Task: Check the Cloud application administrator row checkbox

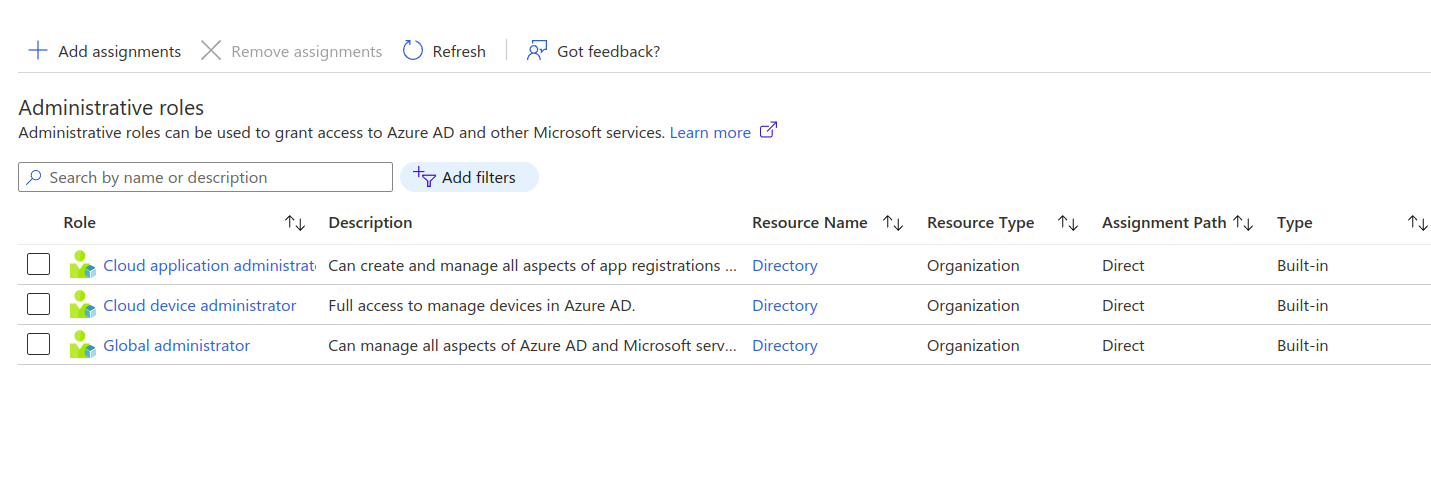Action: coord(38,265)
